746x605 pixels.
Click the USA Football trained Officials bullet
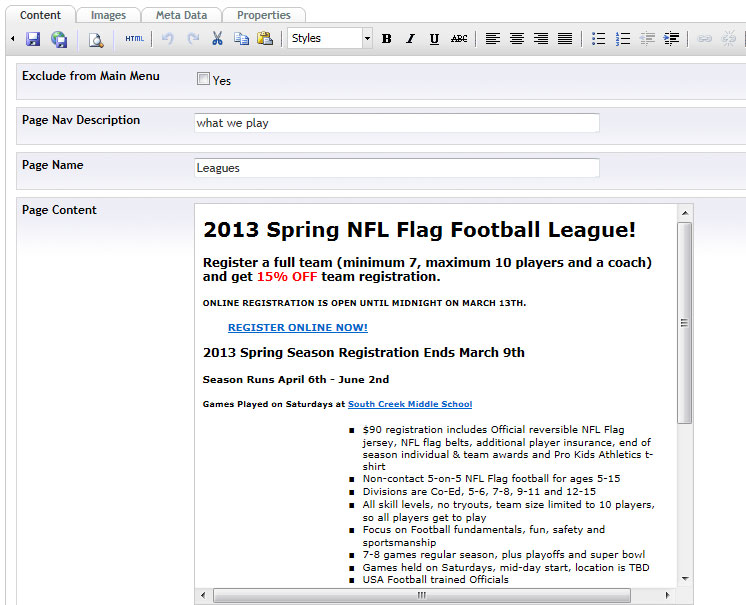point(435,580)
